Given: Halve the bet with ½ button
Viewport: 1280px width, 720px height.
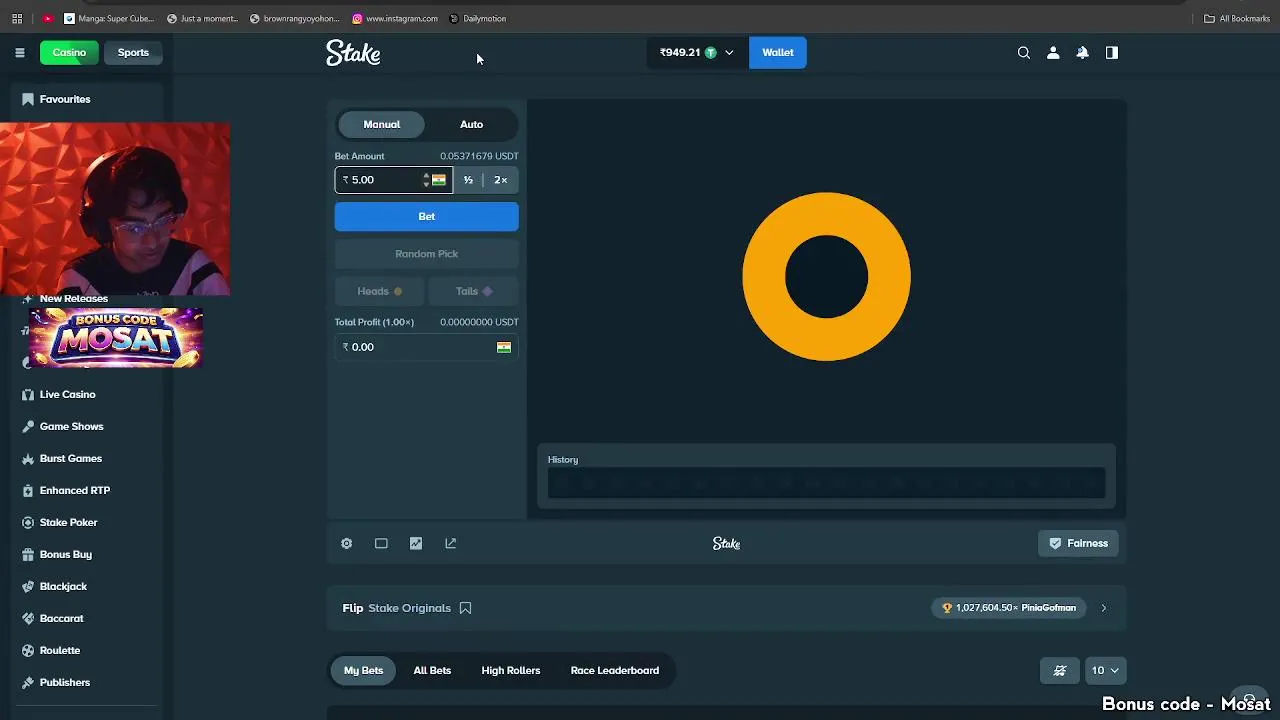Looking at the screenshot, I should (x=468, y=180).
